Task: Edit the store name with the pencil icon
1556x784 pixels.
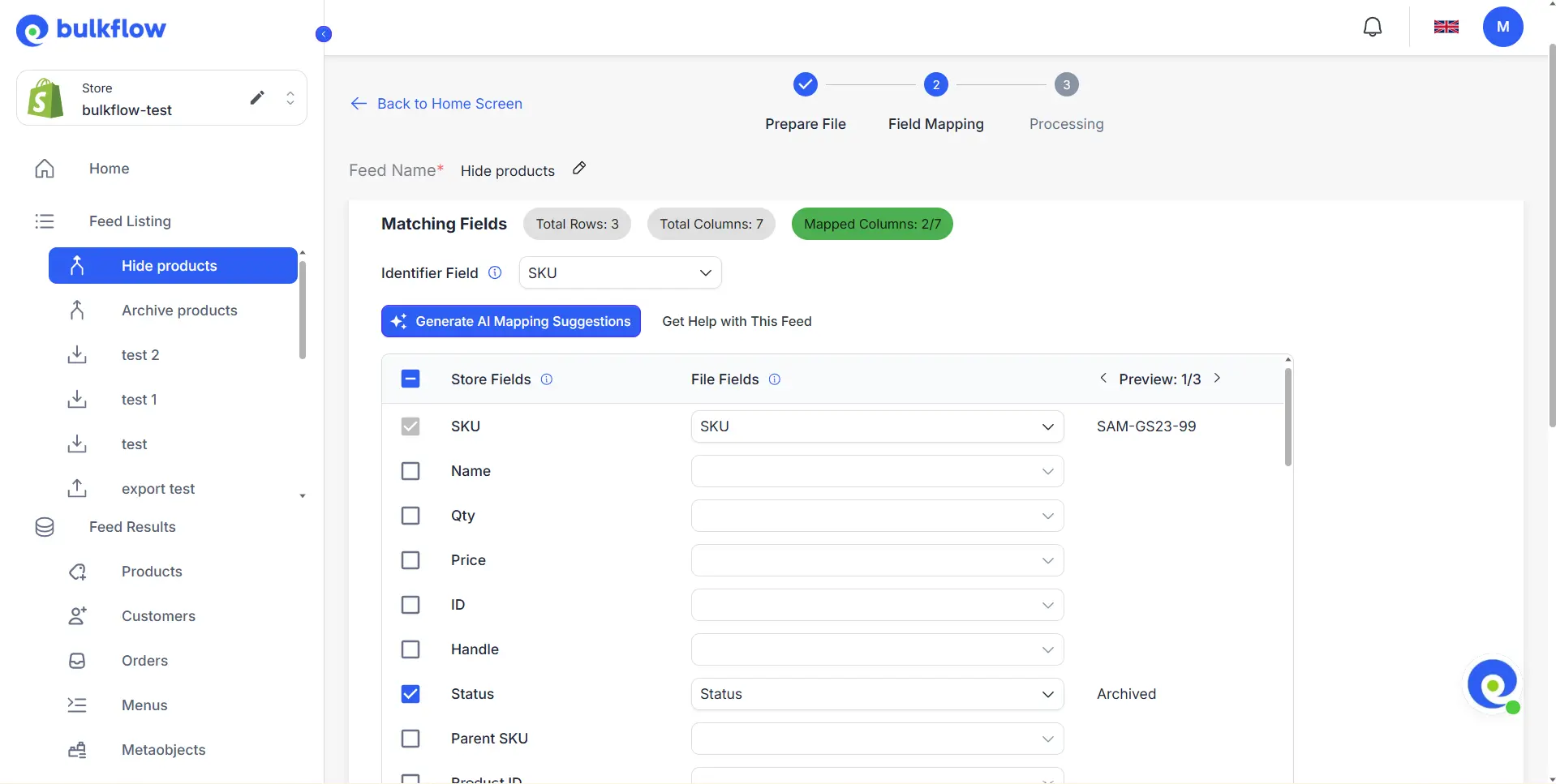Action: 257,97
